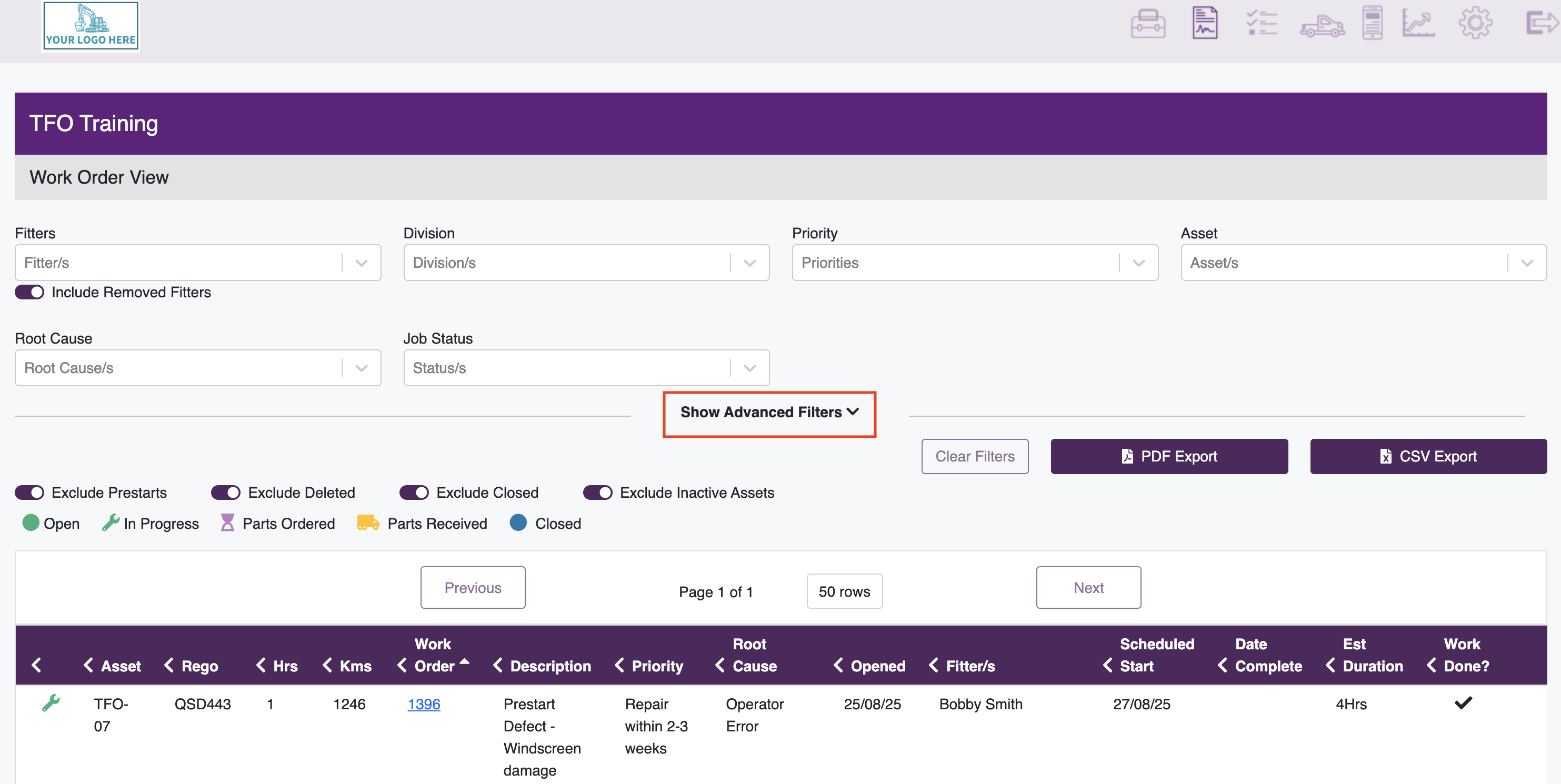1561x784 pixels.
Task: Open the vehicle assets truck icon
Action: (x=1322, y=25)
